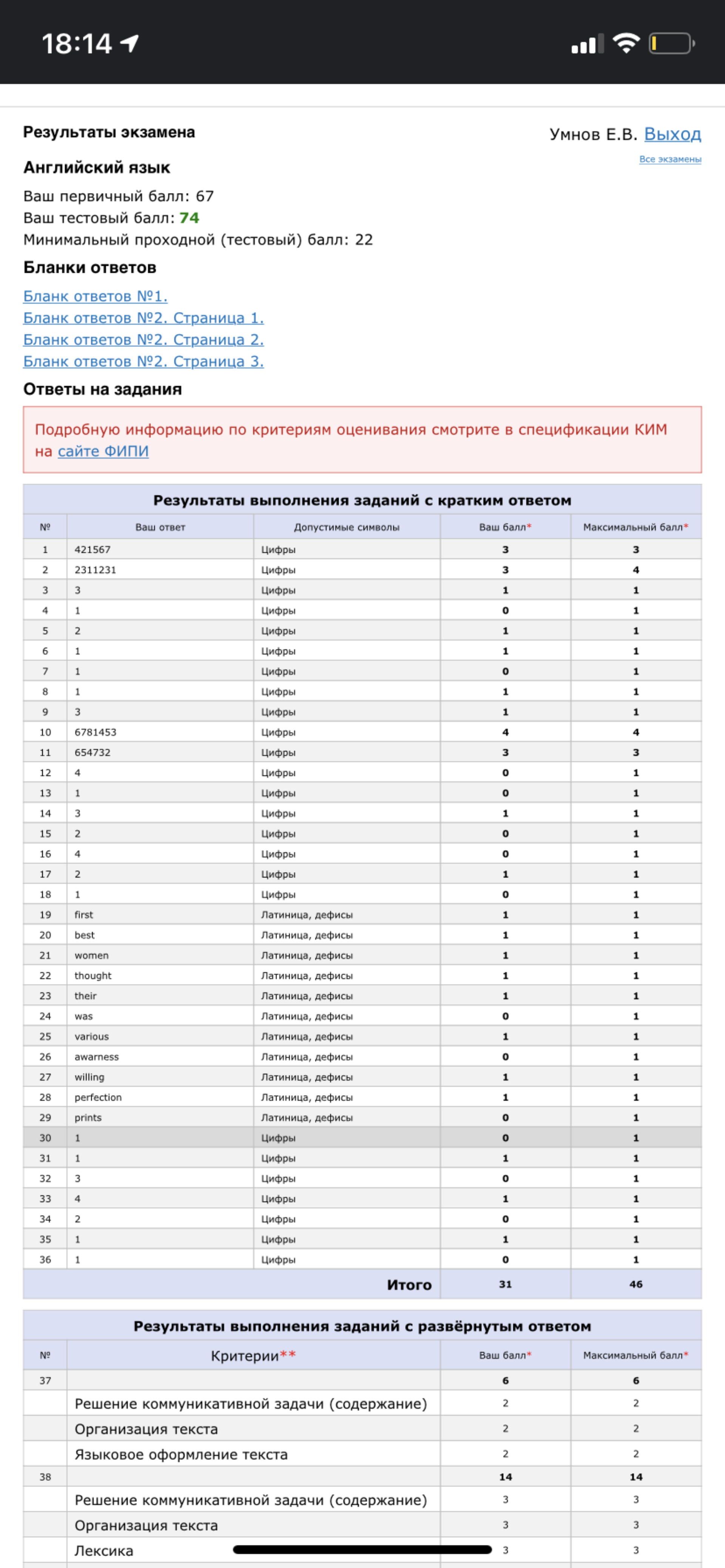This screenshot has width=725, height=1568.
Task: Click the row number 36 cell
Action: click(45, 1260)
